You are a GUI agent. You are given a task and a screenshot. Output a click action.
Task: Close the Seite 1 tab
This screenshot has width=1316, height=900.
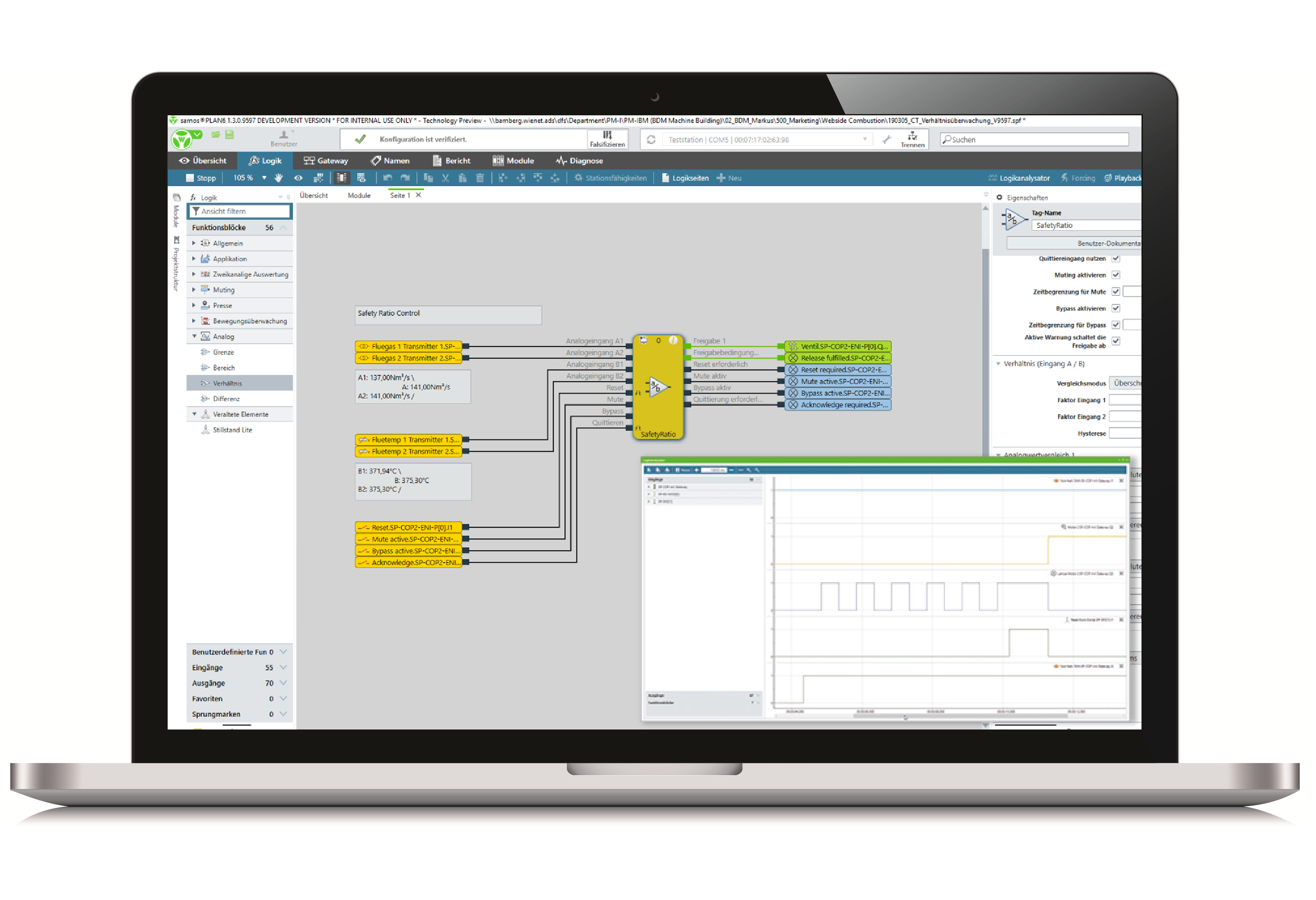pyautogui.click(x=419, y=195)
